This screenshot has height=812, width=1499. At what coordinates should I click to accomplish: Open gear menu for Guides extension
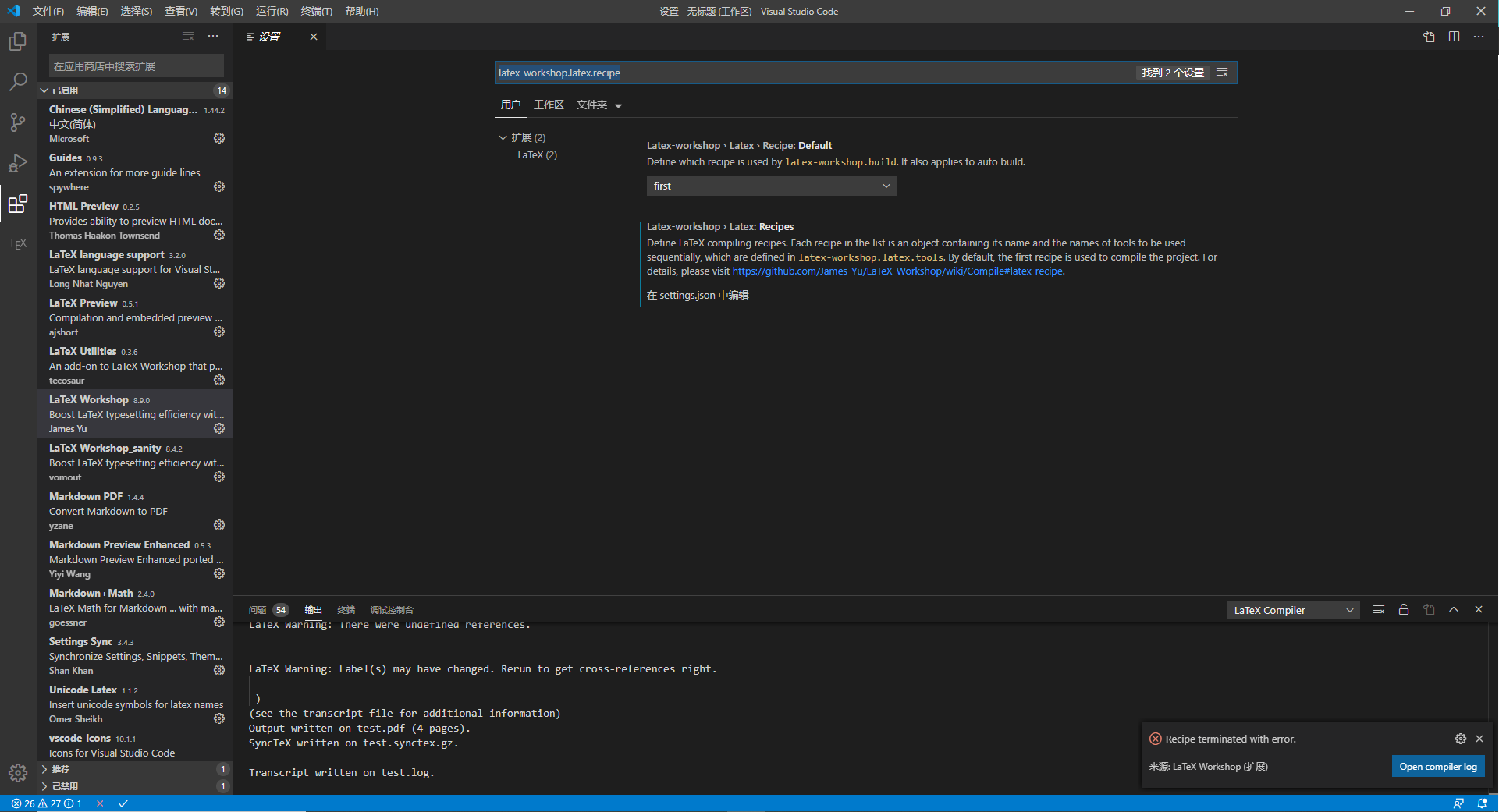point(219,186)
